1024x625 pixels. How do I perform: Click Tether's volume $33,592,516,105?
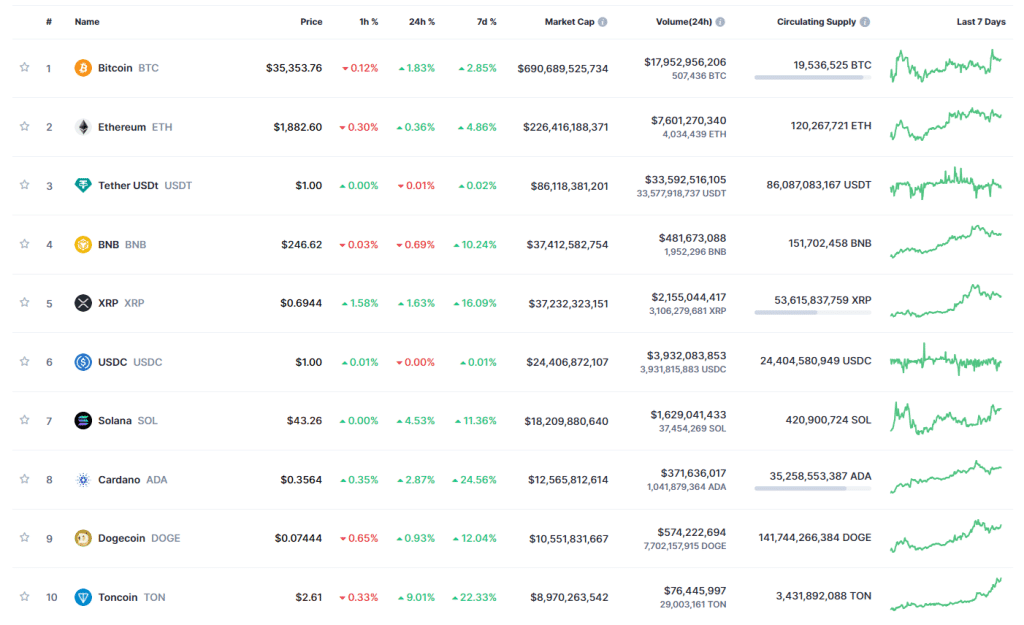pyautogui.click(x=685, y=180)
